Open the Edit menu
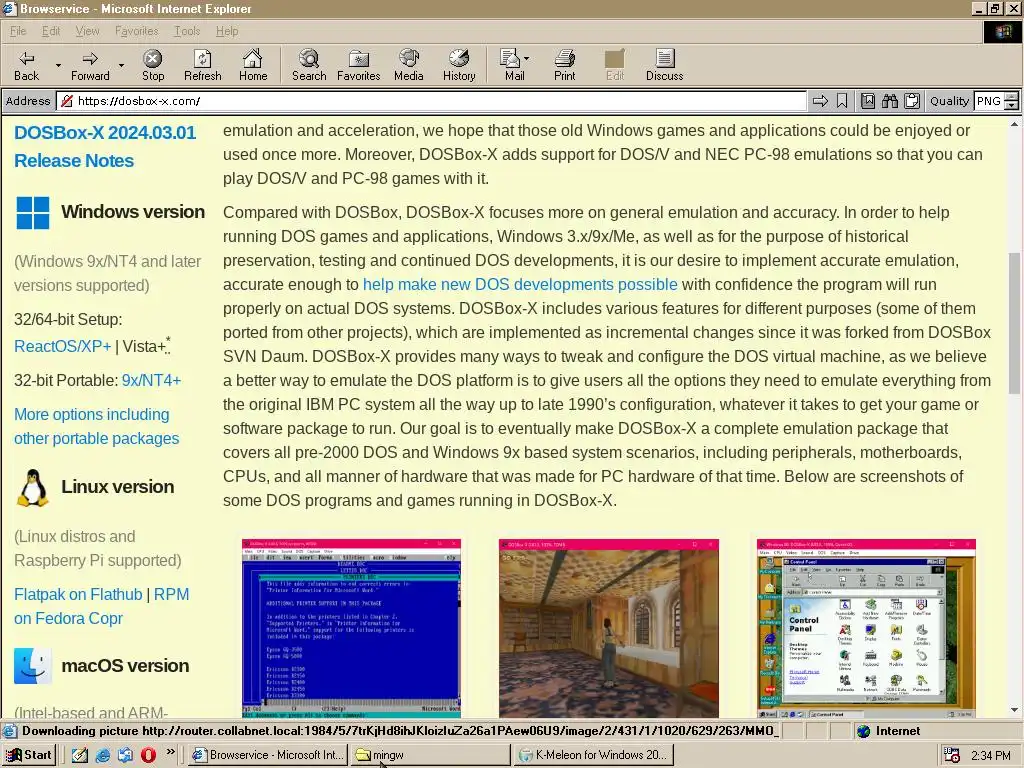This screenshot has height=768, width=1024. (51, 31)
